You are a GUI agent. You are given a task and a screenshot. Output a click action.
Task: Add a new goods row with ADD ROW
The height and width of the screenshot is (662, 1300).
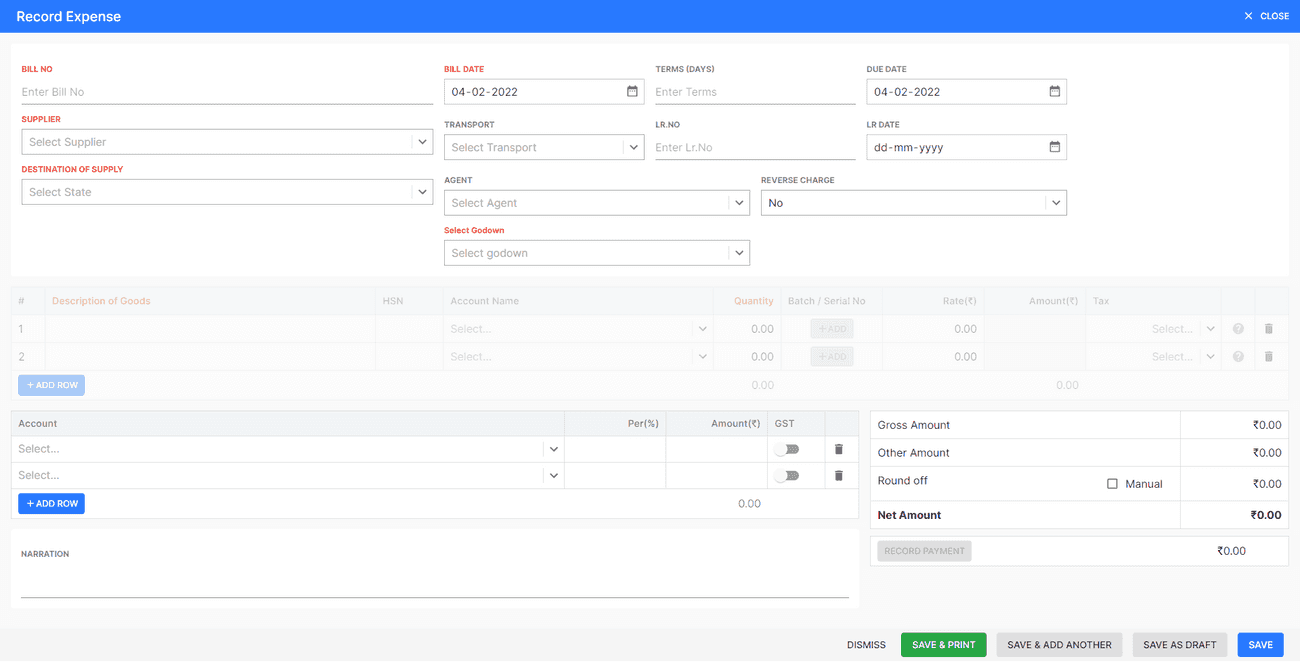(x=51, y=384)
